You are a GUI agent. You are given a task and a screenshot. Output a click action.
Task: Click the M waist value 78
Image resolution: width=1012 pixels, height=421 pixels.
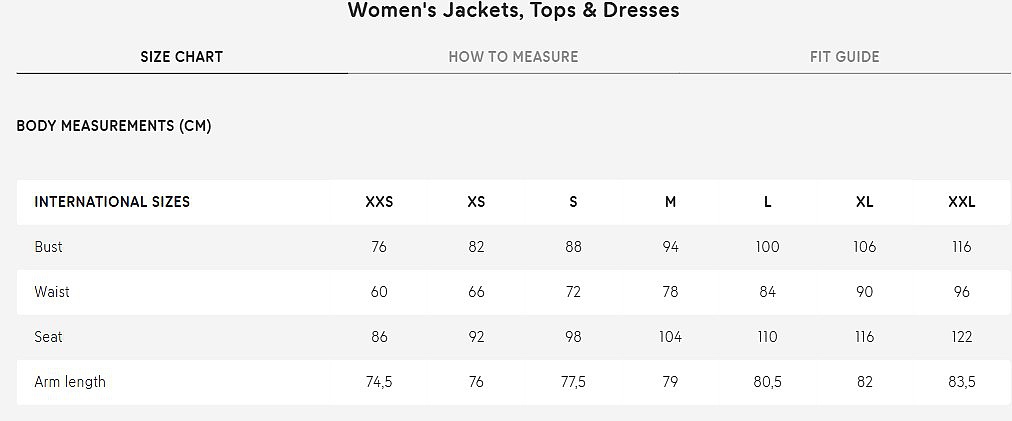670,292
